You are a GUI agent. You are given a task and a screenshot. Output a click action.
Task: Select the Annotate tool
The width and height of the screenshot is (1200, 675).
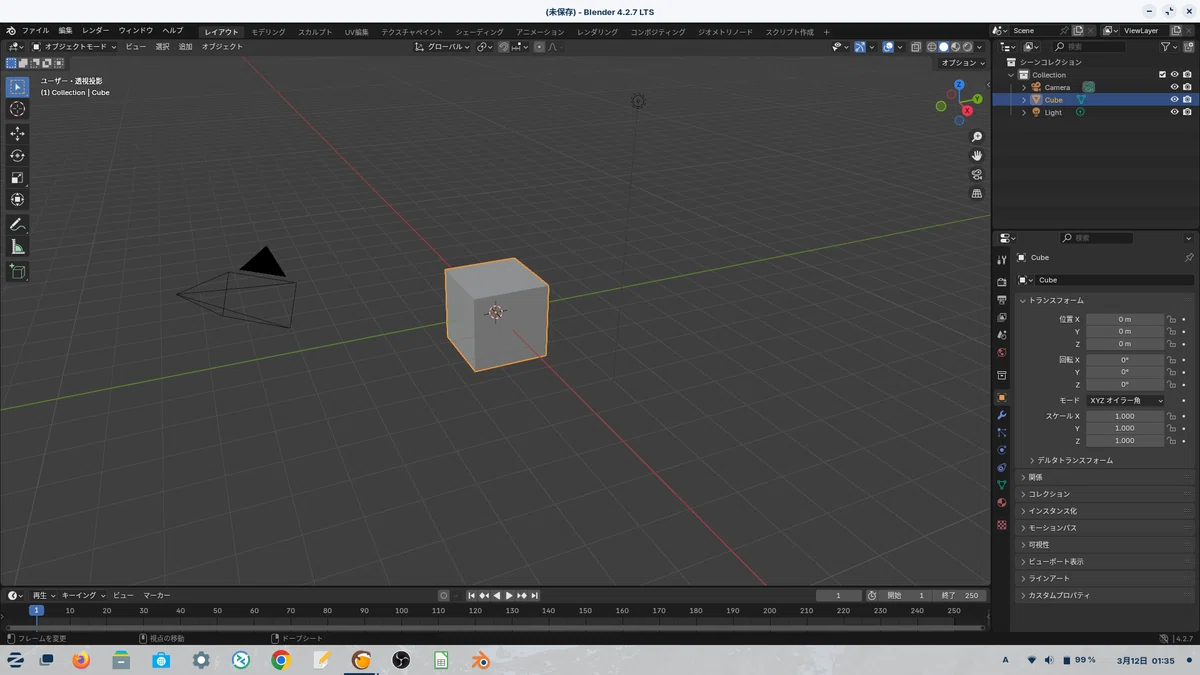coord(17,224)
